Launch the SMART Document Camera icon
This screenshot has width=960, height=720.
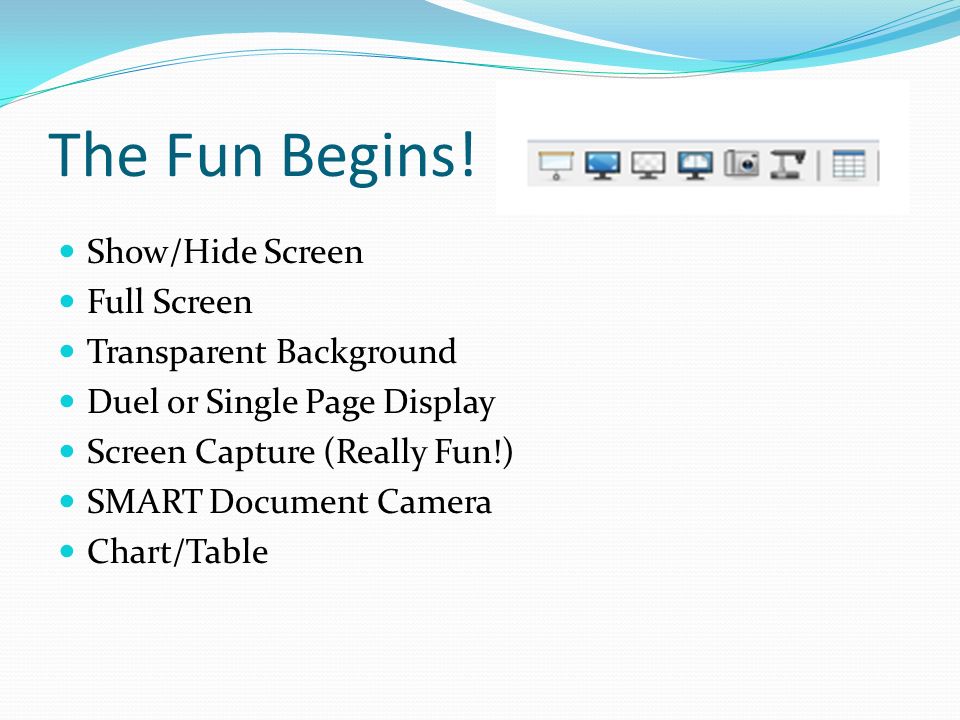[787, 164]
